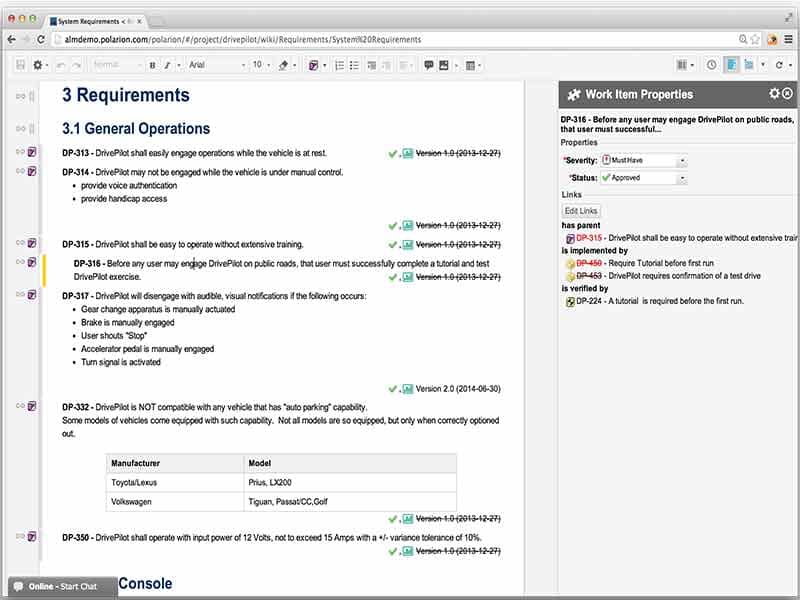Click the purple work item icon beside DP-332
800x600 pixels.
pos(32,406)
